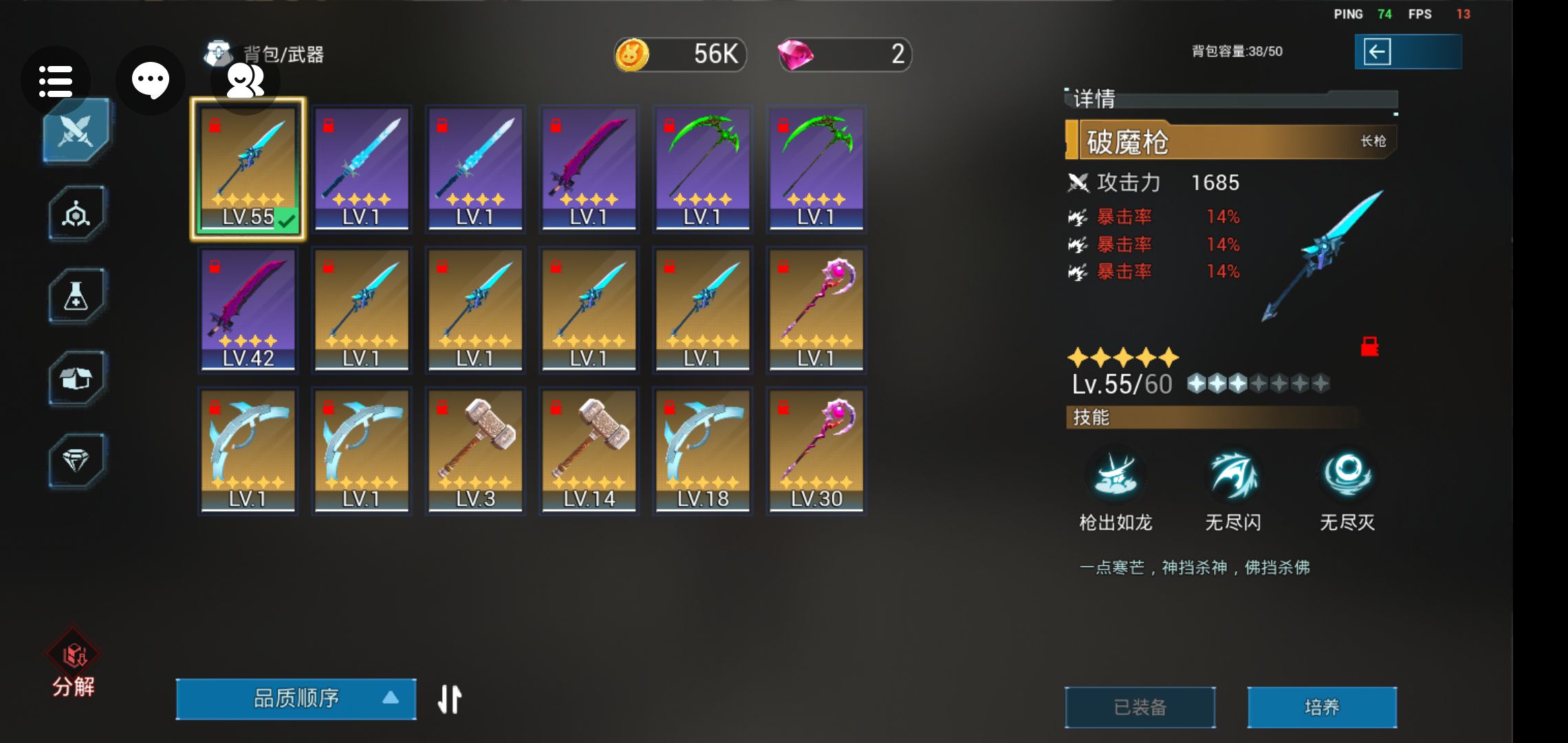Toggle the red lock on 破魔枪 details
This screenshot has width=1568, height=743.
click(1369, 347)
